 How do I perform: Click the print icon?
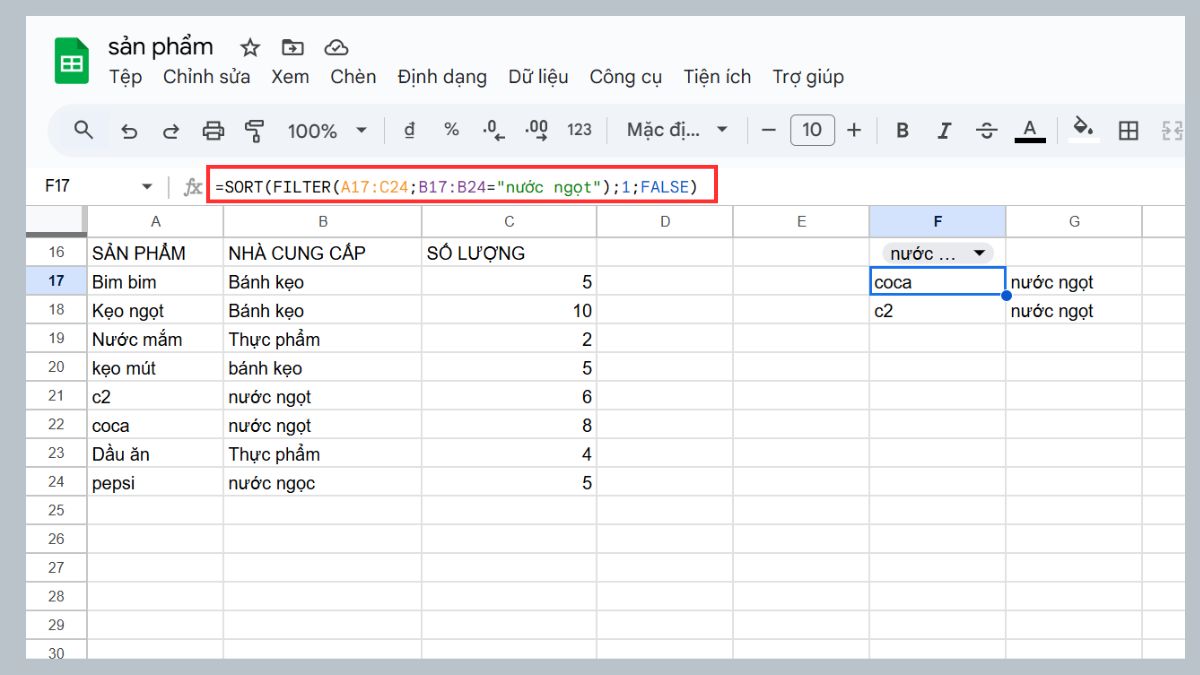pos(213,130)
